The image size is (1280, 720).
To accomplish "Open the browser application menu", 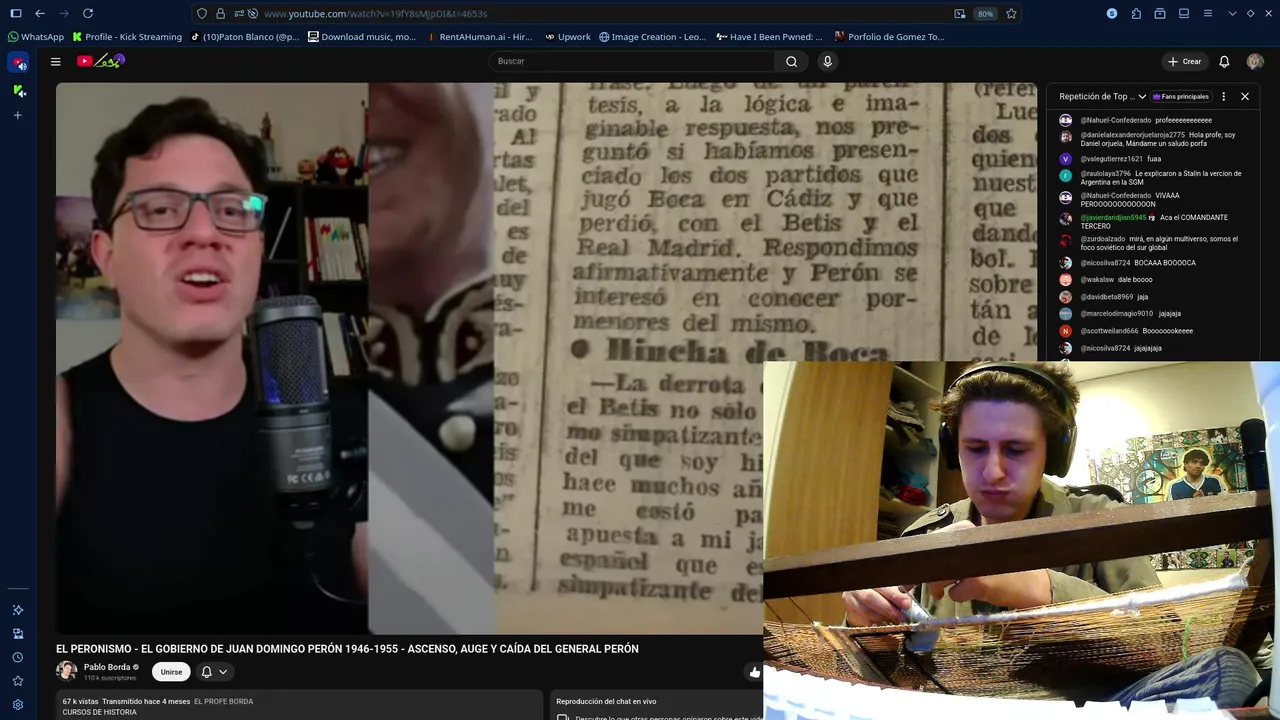I will click(x=1208, y=13).
